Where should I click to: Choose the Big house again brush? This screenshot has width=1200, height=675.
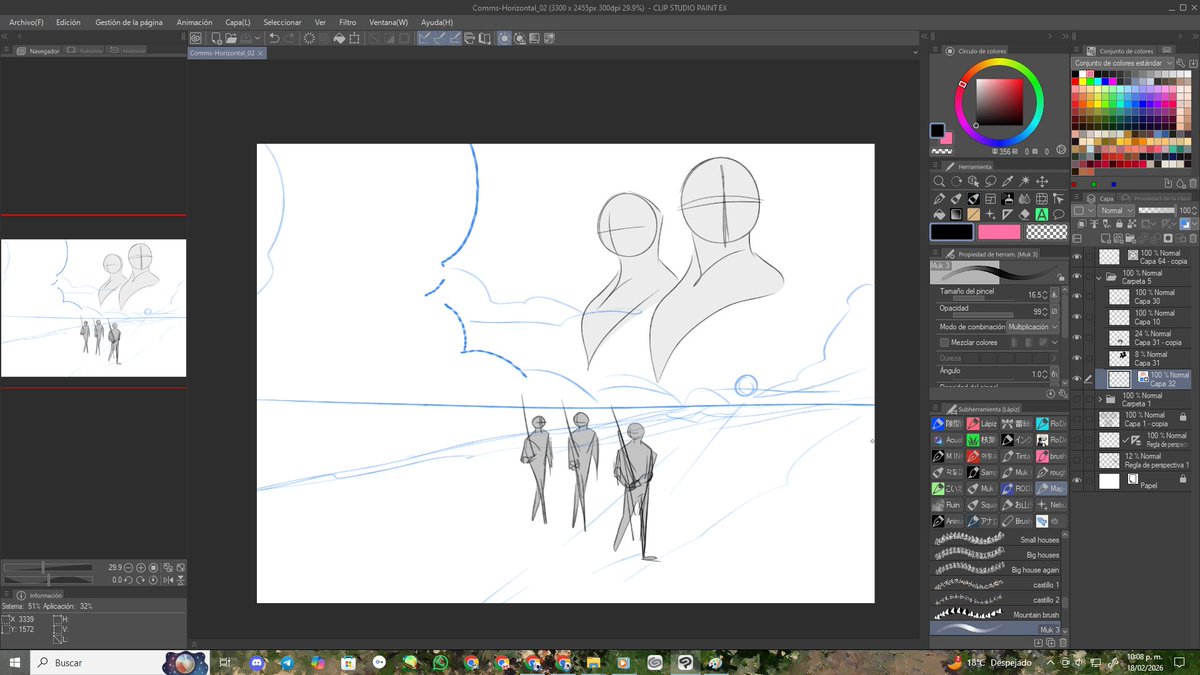click(x=996, y=569)
